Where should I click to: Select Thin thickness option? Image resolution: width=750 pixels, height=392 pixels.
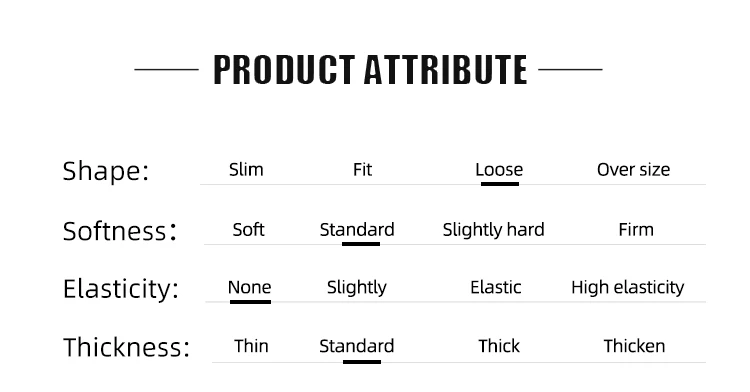click(251, 346)
